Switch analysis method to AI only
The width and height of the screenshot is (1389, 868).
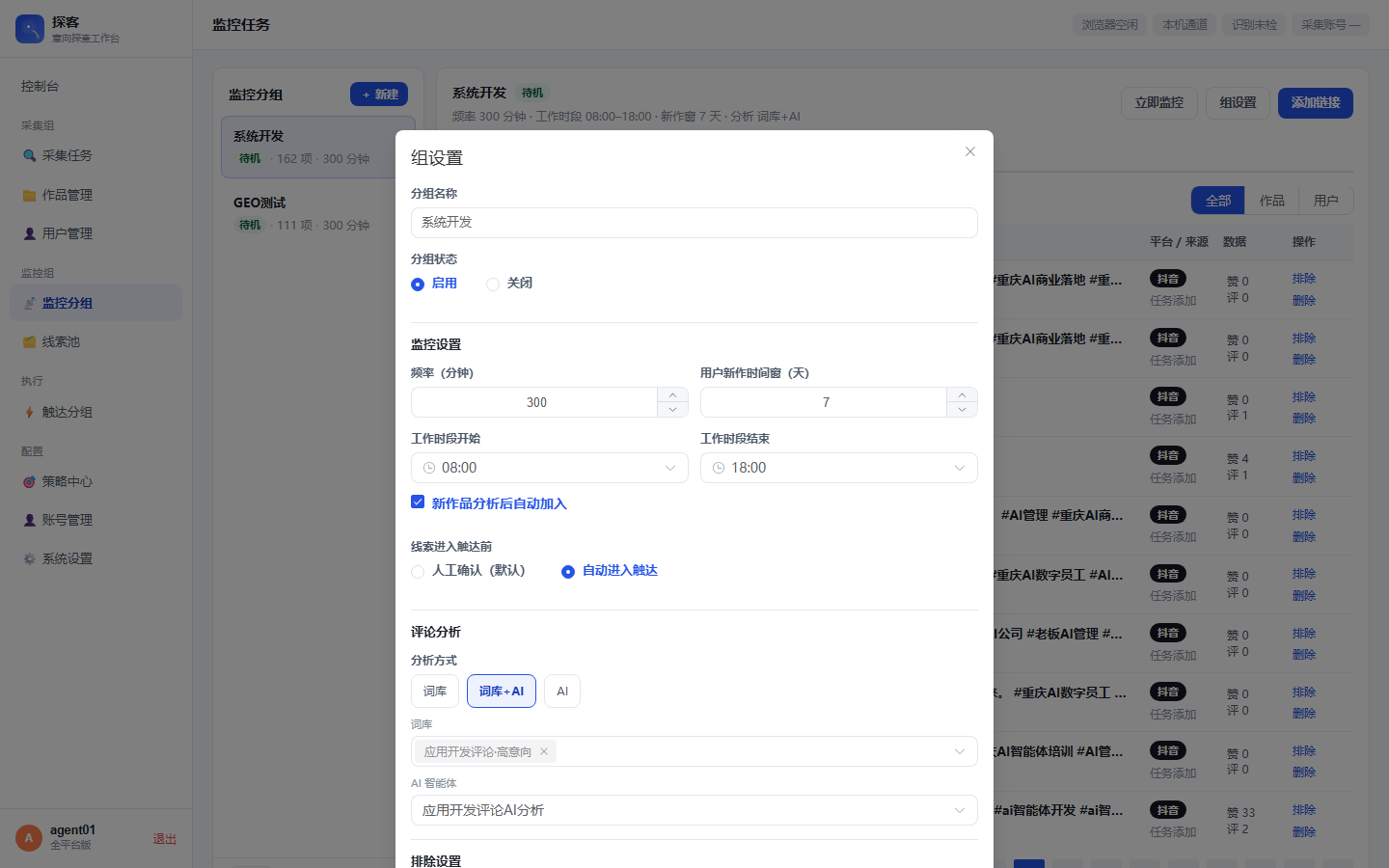coord(562,691)
